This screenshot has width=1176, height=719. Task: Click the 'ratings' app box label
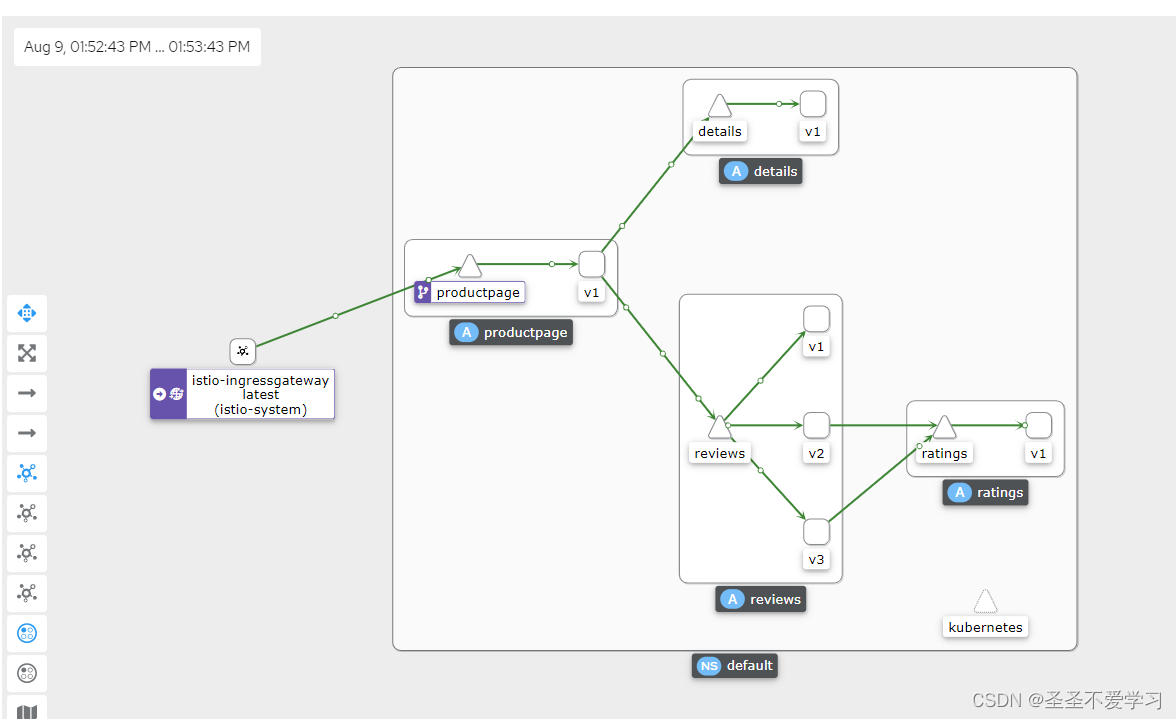click(986, 493)
